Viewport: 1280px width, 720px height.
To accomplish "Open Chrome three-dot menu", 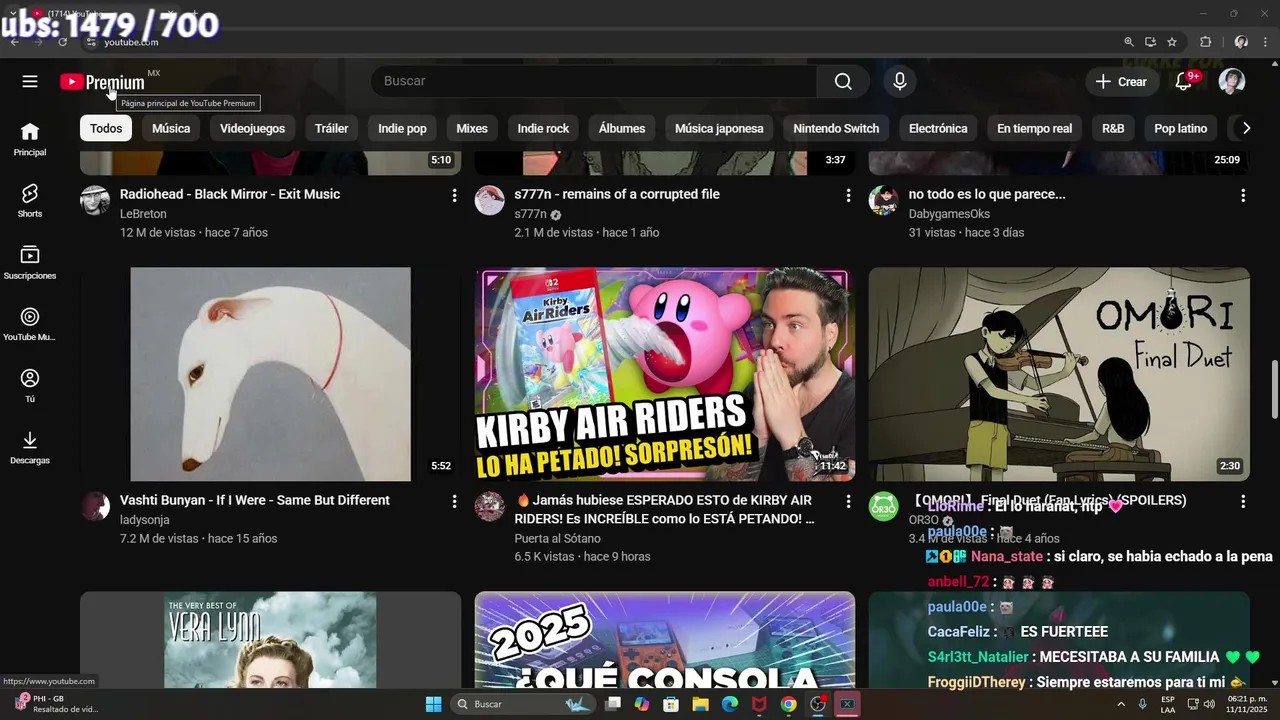I will 1266,42.
